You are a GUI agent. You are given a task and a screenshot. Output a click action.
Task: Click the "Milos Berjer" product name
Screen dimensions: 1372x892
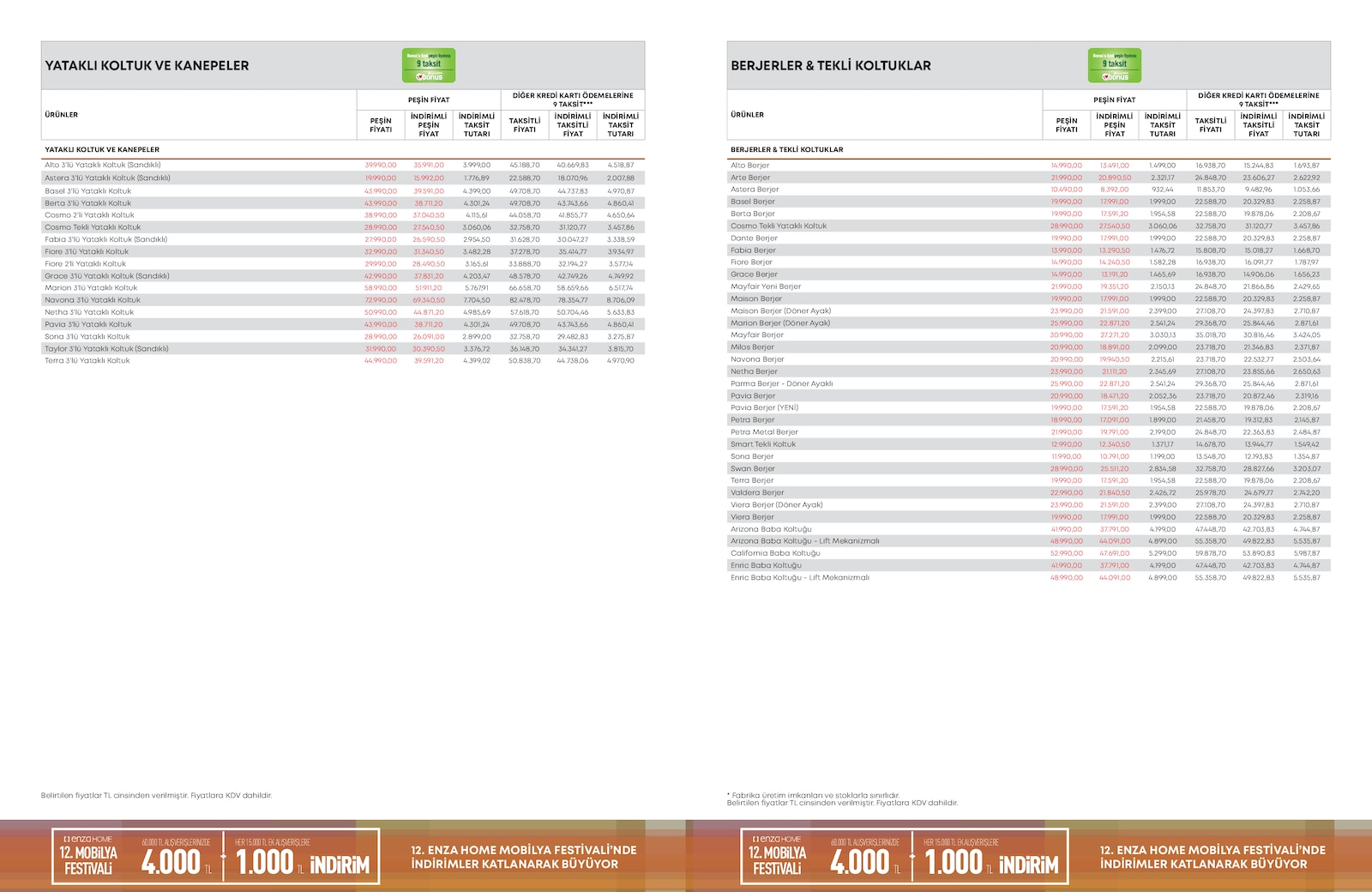[x=752, y=347]
